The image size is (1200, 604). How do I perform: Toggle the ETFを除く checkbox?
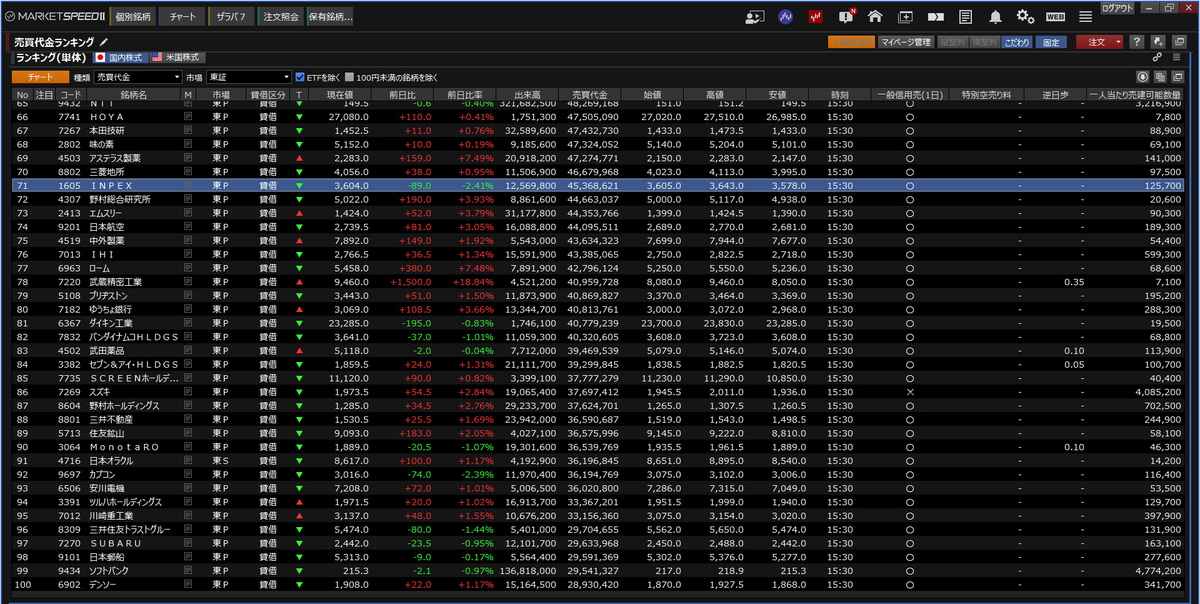click(x=300, y=76)
